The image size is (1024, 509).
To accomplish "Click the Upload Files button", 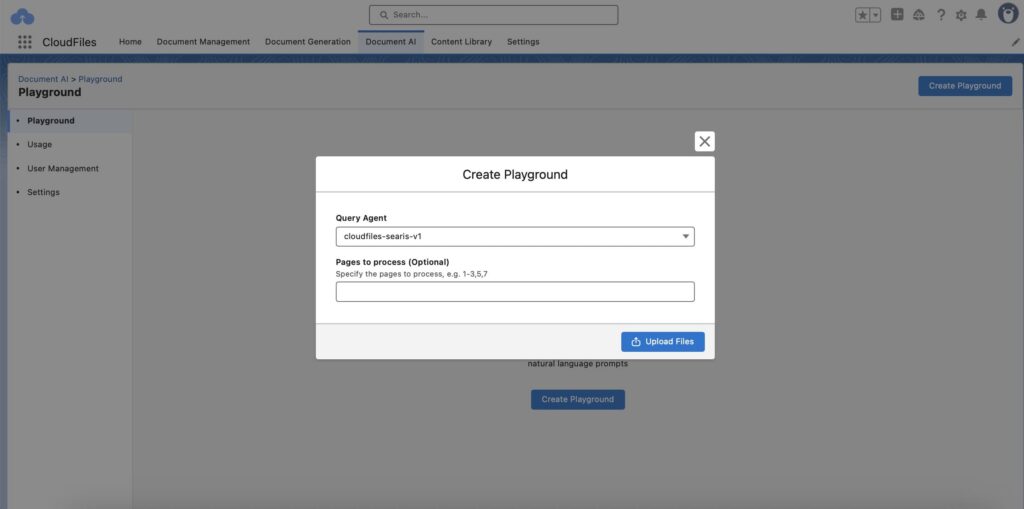I will coord(662,342).
